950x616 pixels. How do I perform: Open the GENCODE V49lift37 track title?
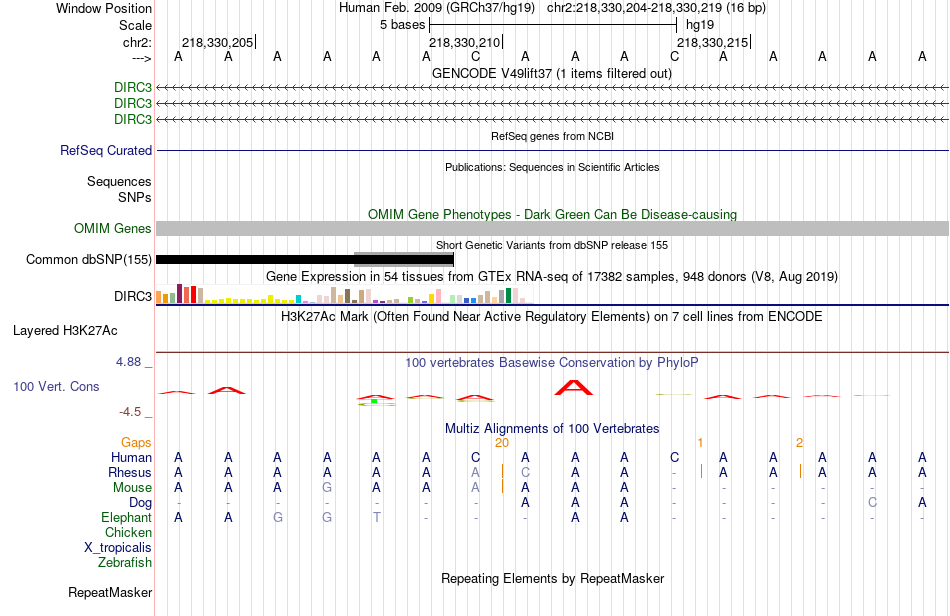(552, 73)
